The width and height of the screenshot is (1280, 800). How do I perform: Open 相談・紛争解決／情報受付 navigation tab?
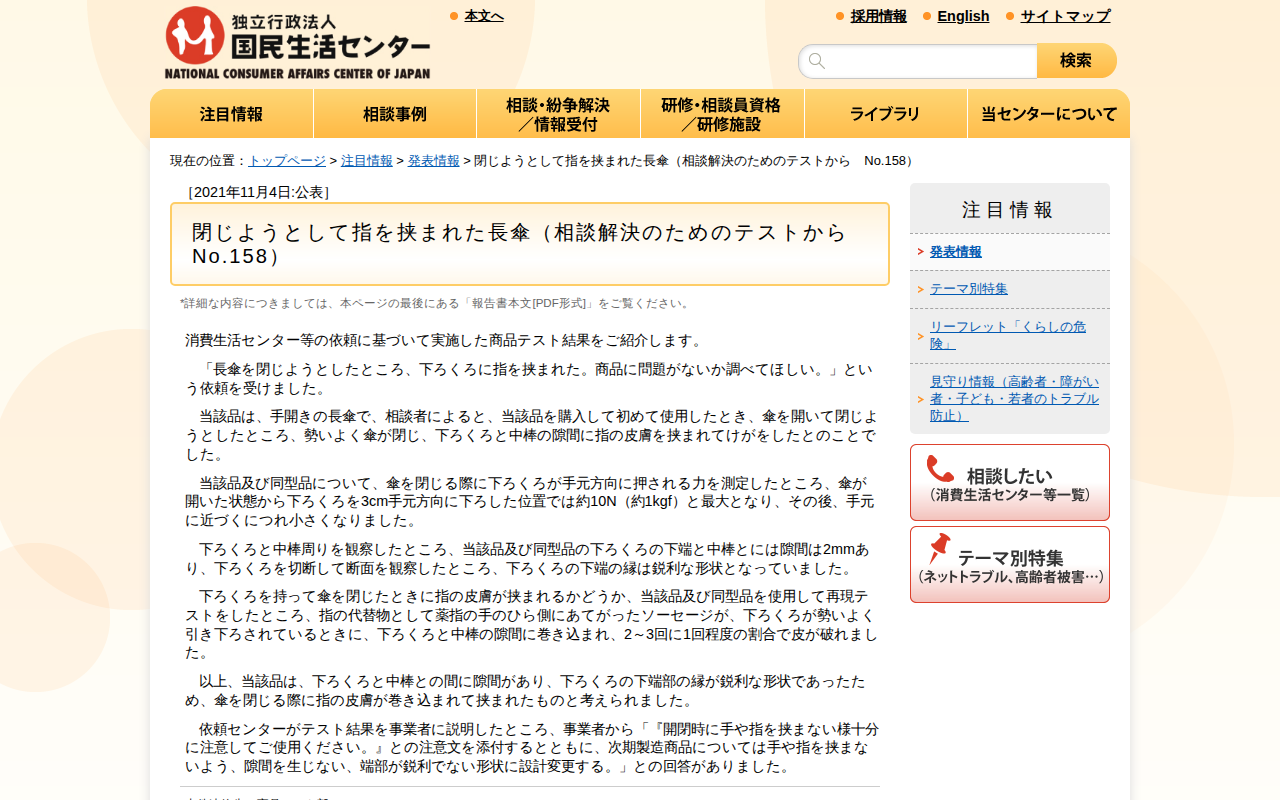558,114
